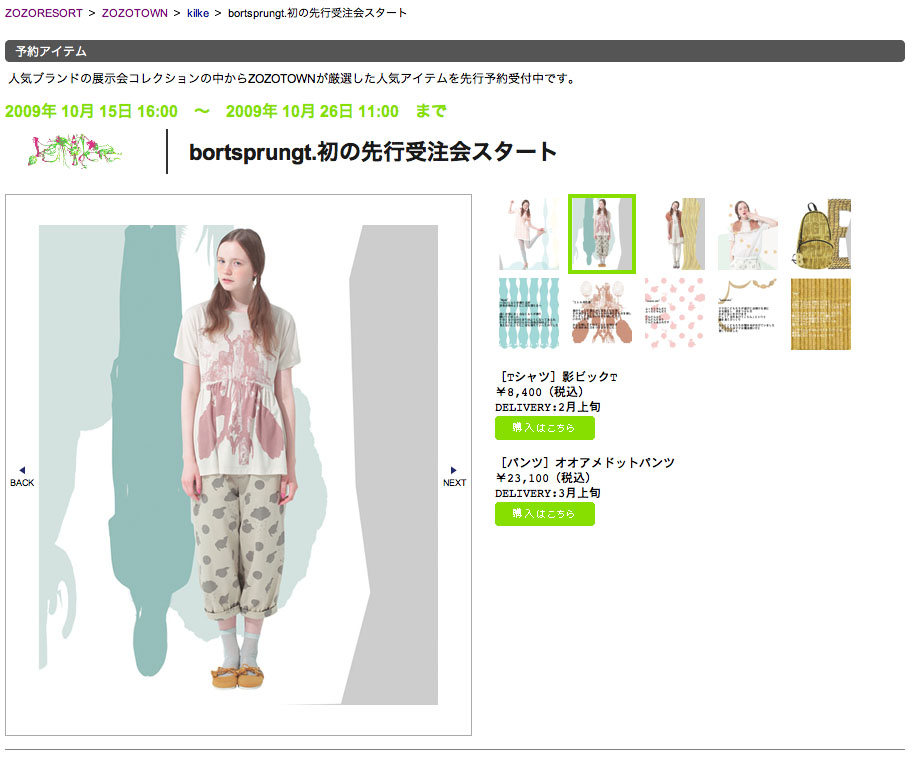The height and width of the screenshot is (758, 923).
Task: Select the olive backpack thumbnail
Action: tap(821, 234)
